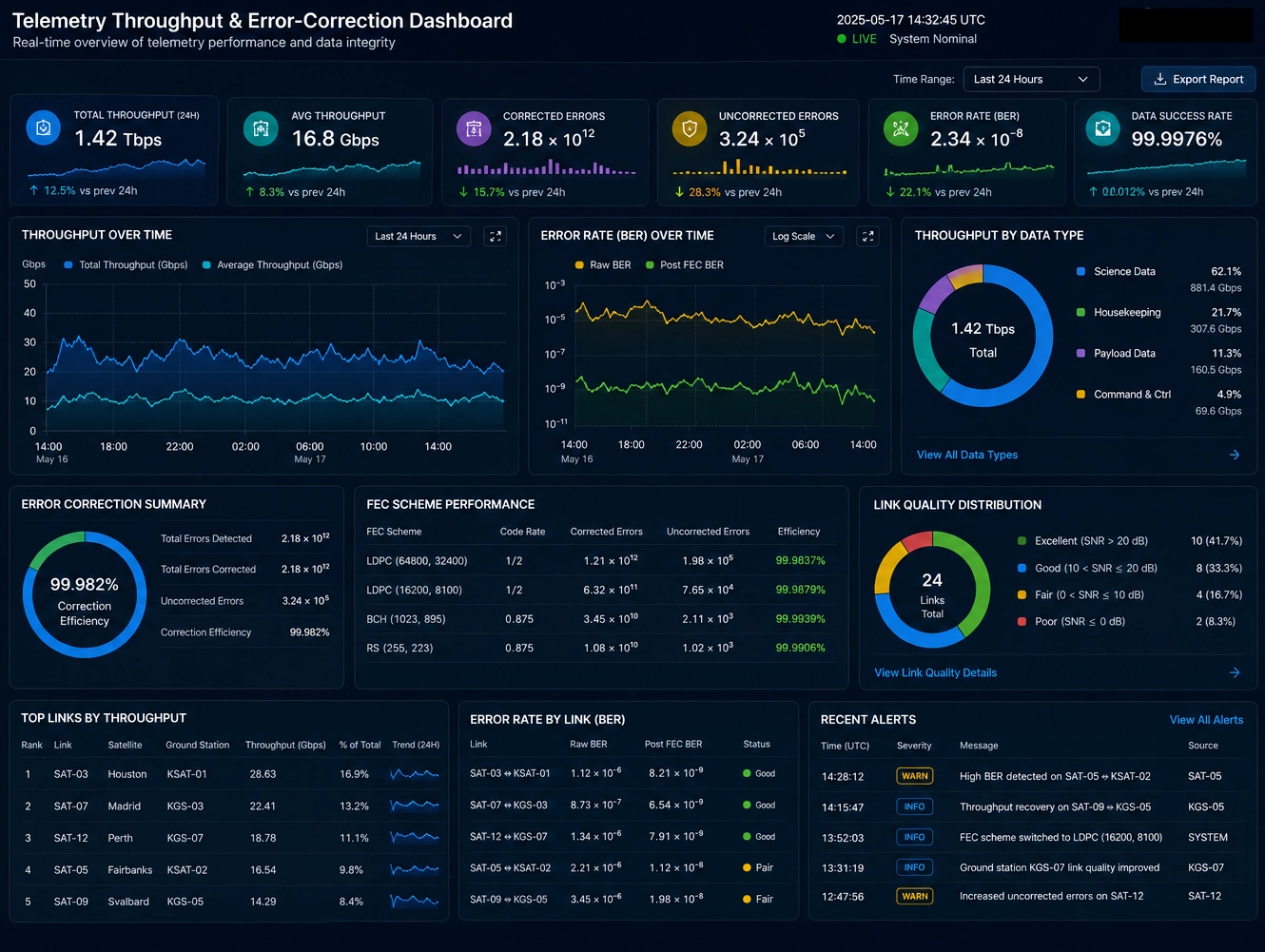Toggle Command & Ctrl in the donut legend
Viewport: 1265px width, 952px height.
click(1123, 394)
